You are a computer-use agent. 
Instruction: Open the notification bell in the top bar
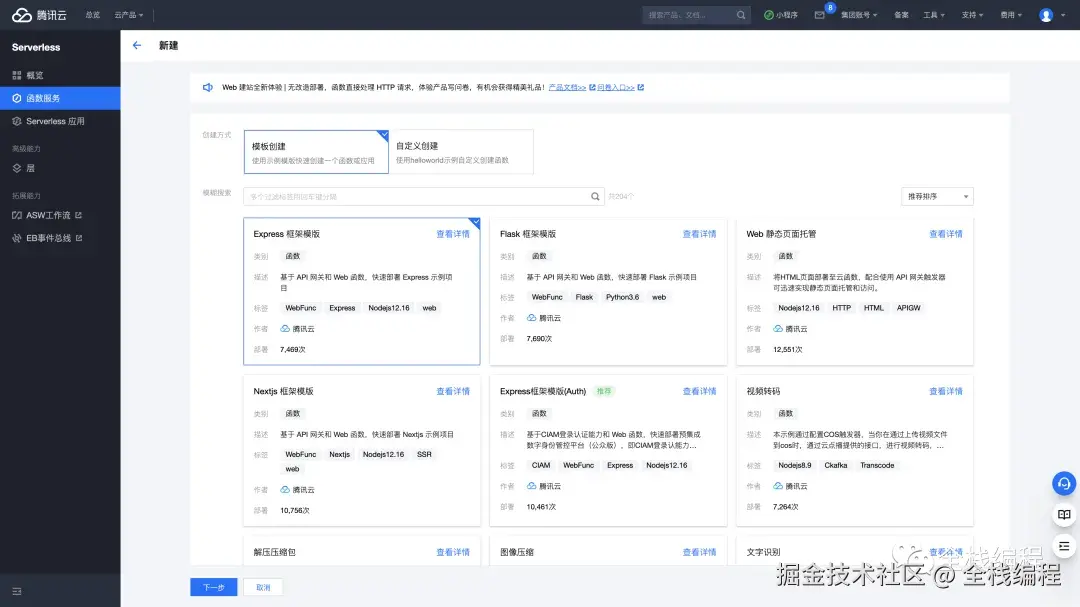coord(822,14)
